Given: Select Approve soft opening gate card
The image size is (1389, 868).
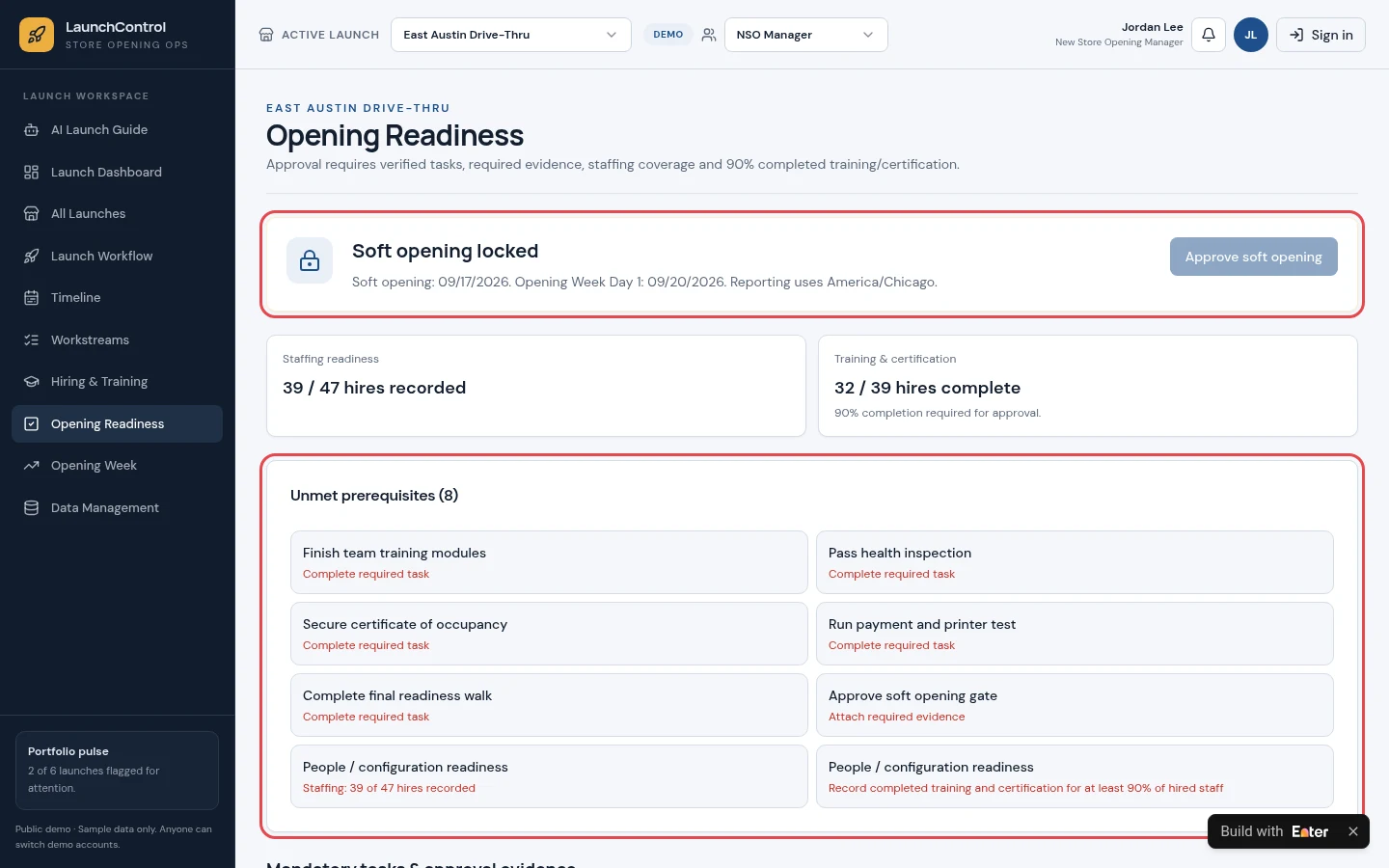Looking at the screenshot, I should tap(1075, 705).
